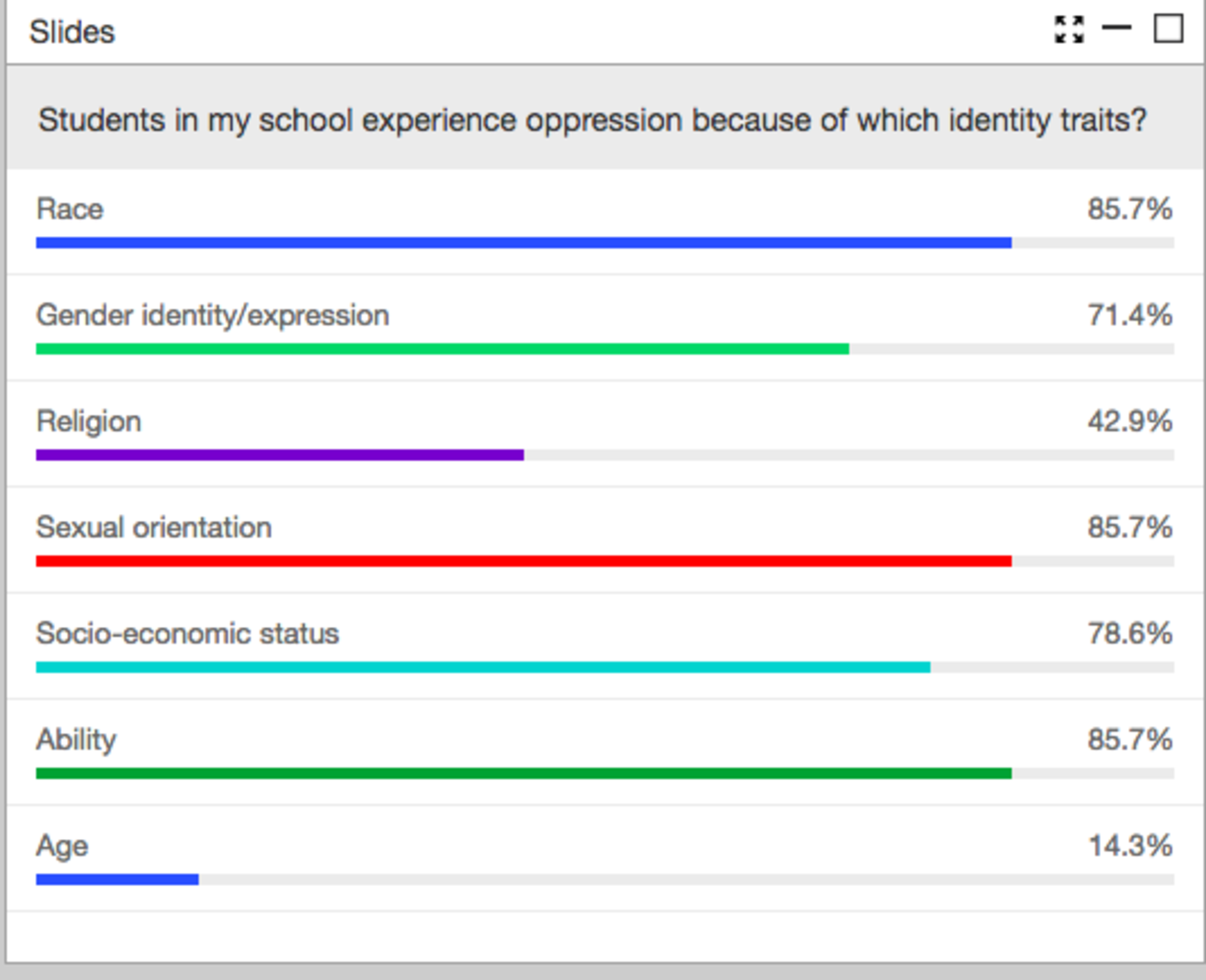Select the Race poll option

pyautogui.click(x=70, y=209)
